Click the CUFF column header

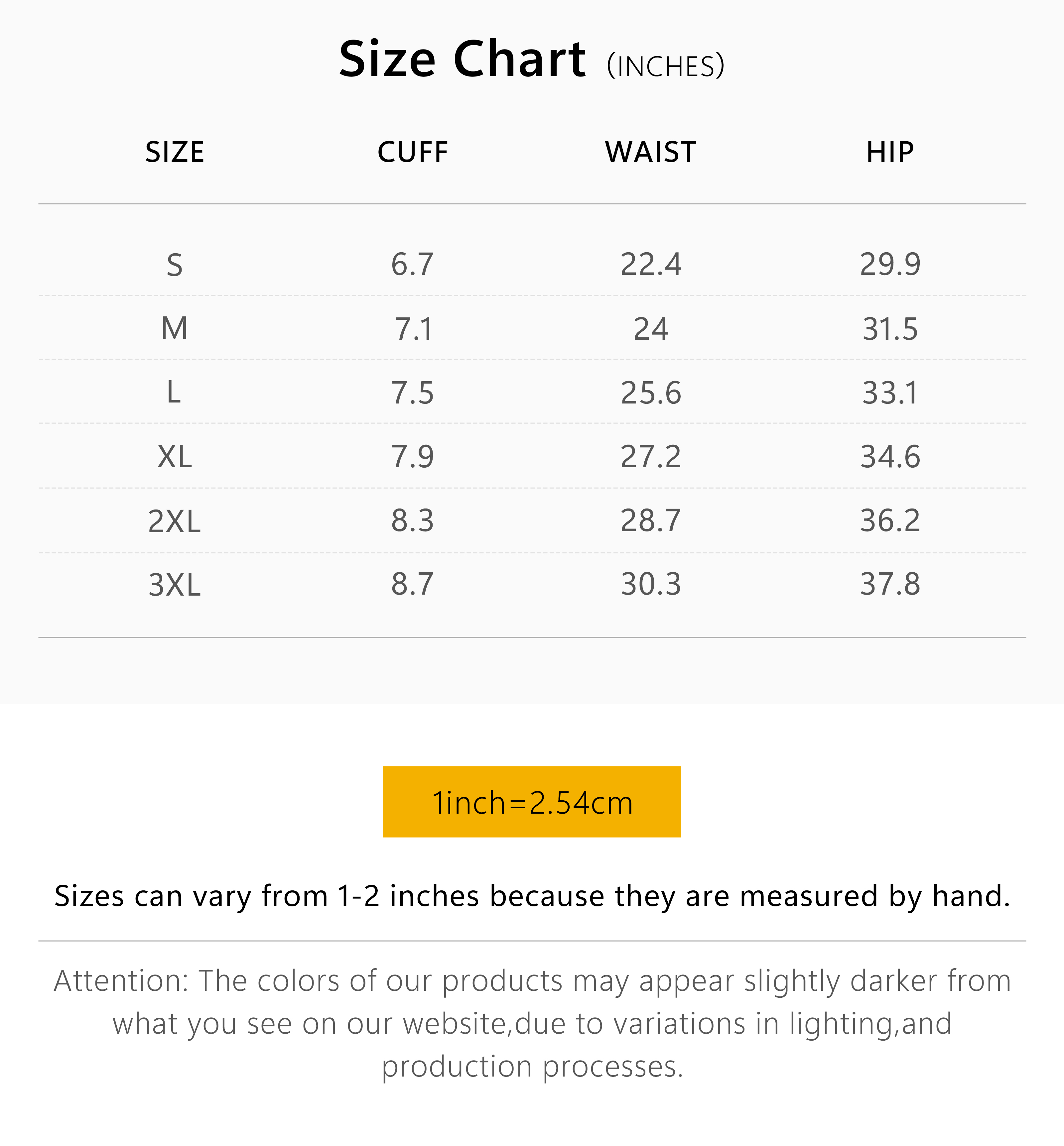pyautogui.click(x=412, y=153)
